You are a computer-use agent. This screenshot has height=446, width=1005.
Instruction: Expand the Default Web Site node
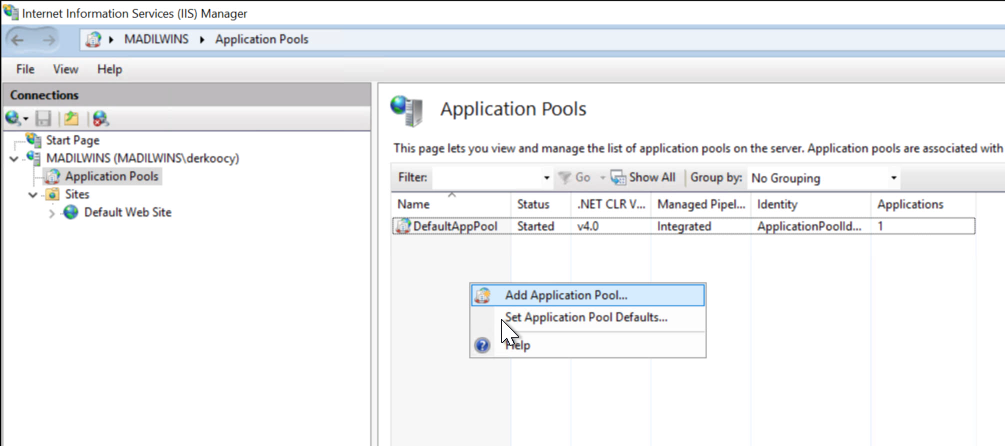52,213
